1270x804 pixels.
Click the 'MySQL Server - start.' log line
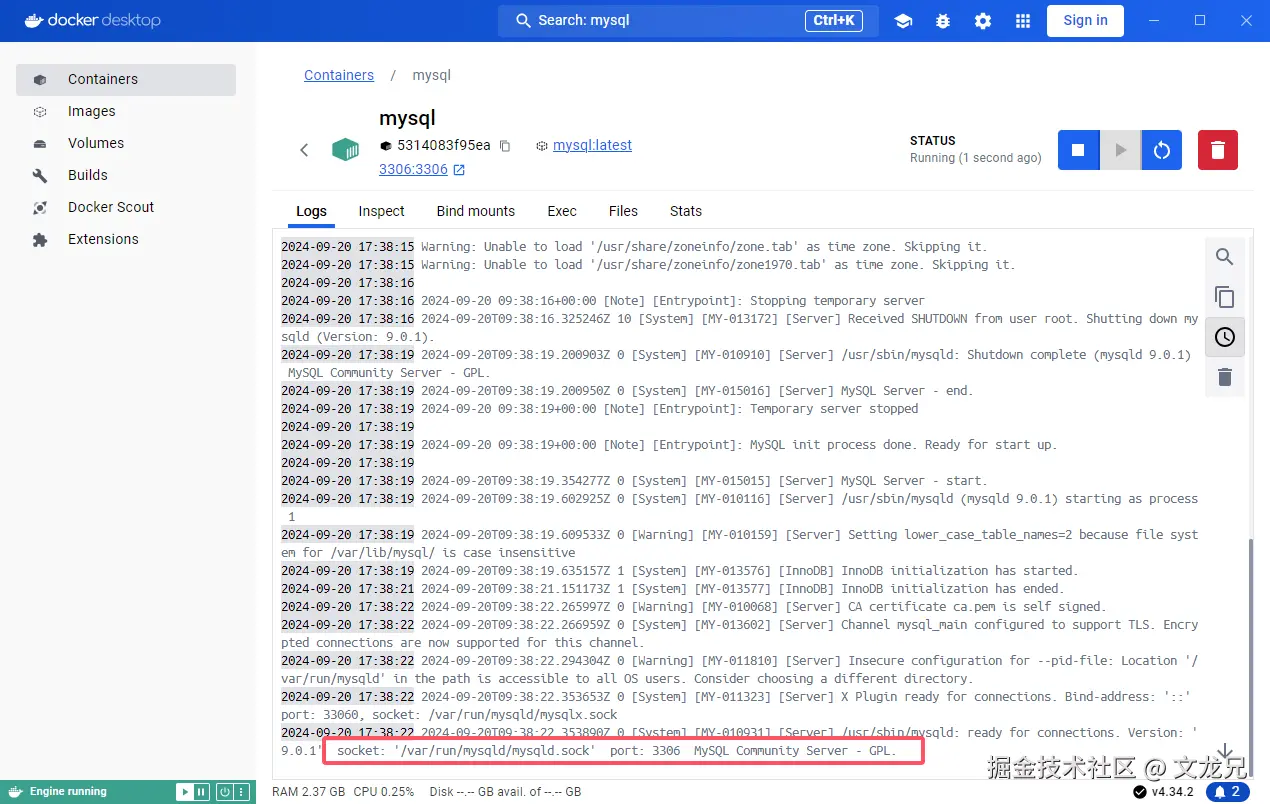(x=634, y=480)
